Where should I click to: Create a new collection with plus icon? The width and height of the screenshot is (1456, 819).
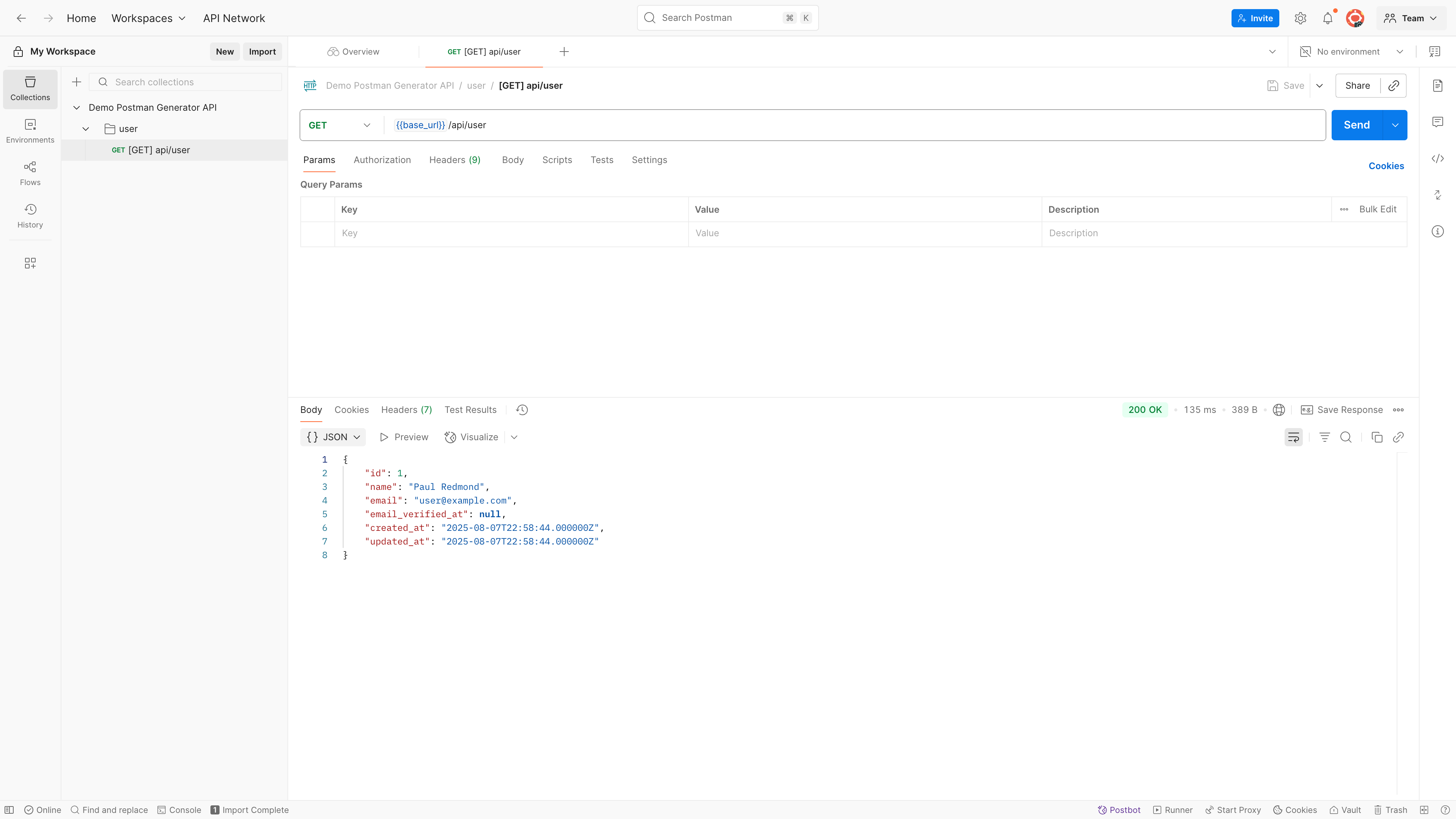pos(77,82)
